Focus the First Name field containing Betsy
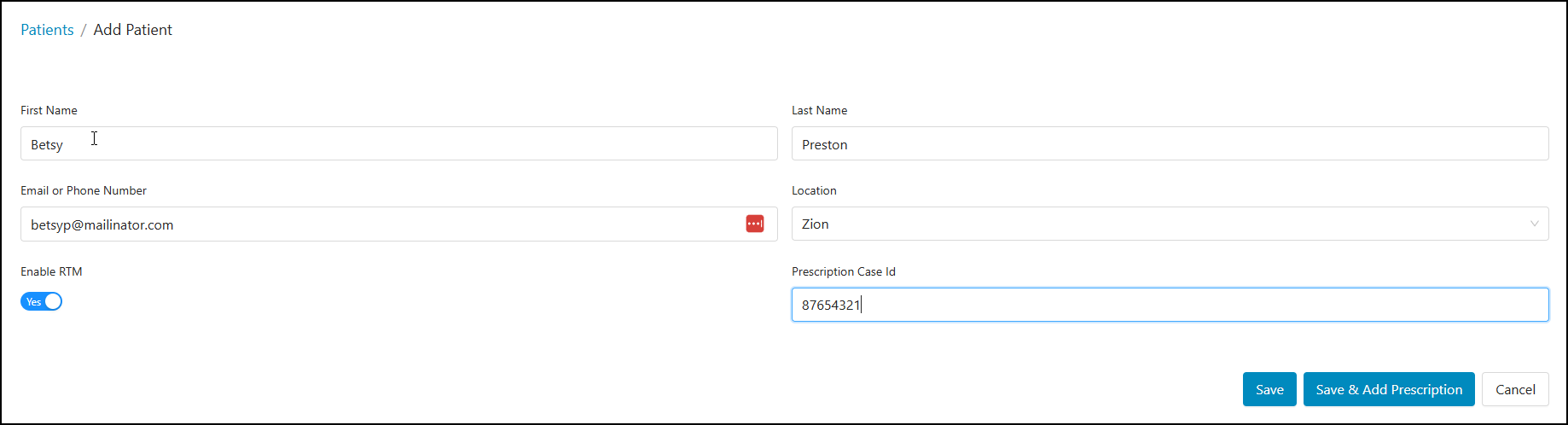This screenshot has width=1568, height=425. click(x=398, y=144)
